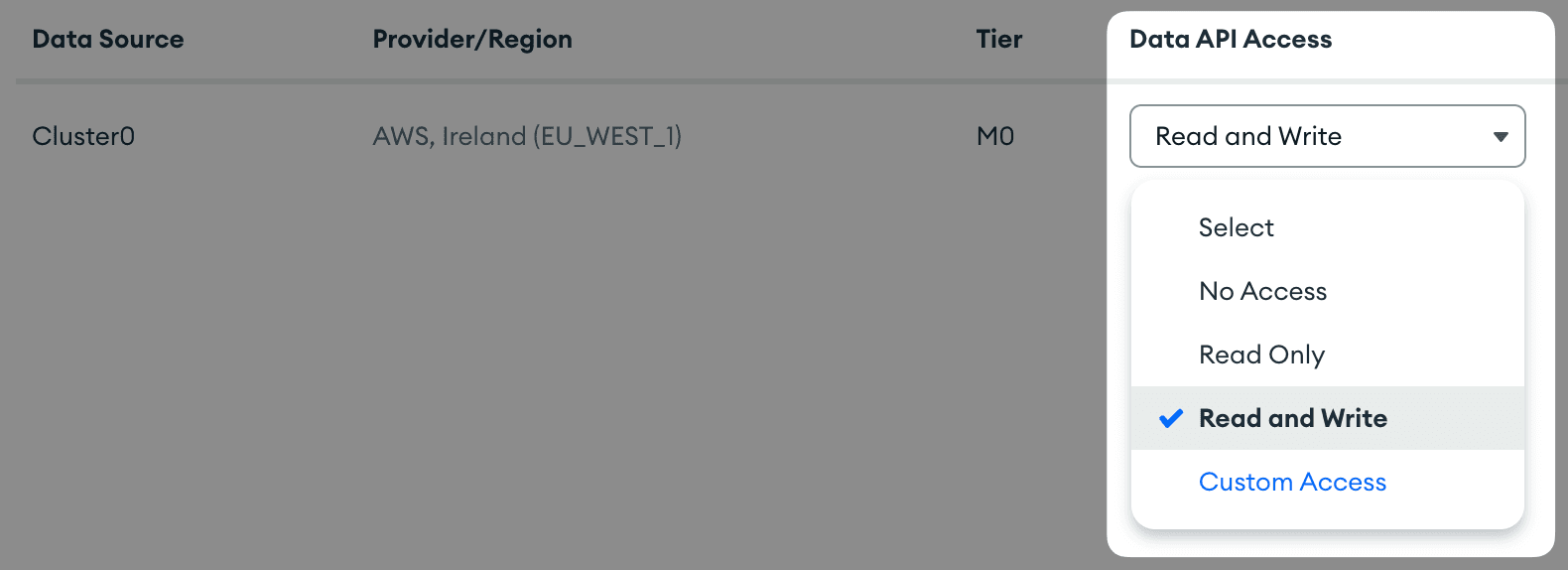Select the Cluster0 data source
The height and width of the screenshot is (570, 1568).
click(x=83, y=136)
